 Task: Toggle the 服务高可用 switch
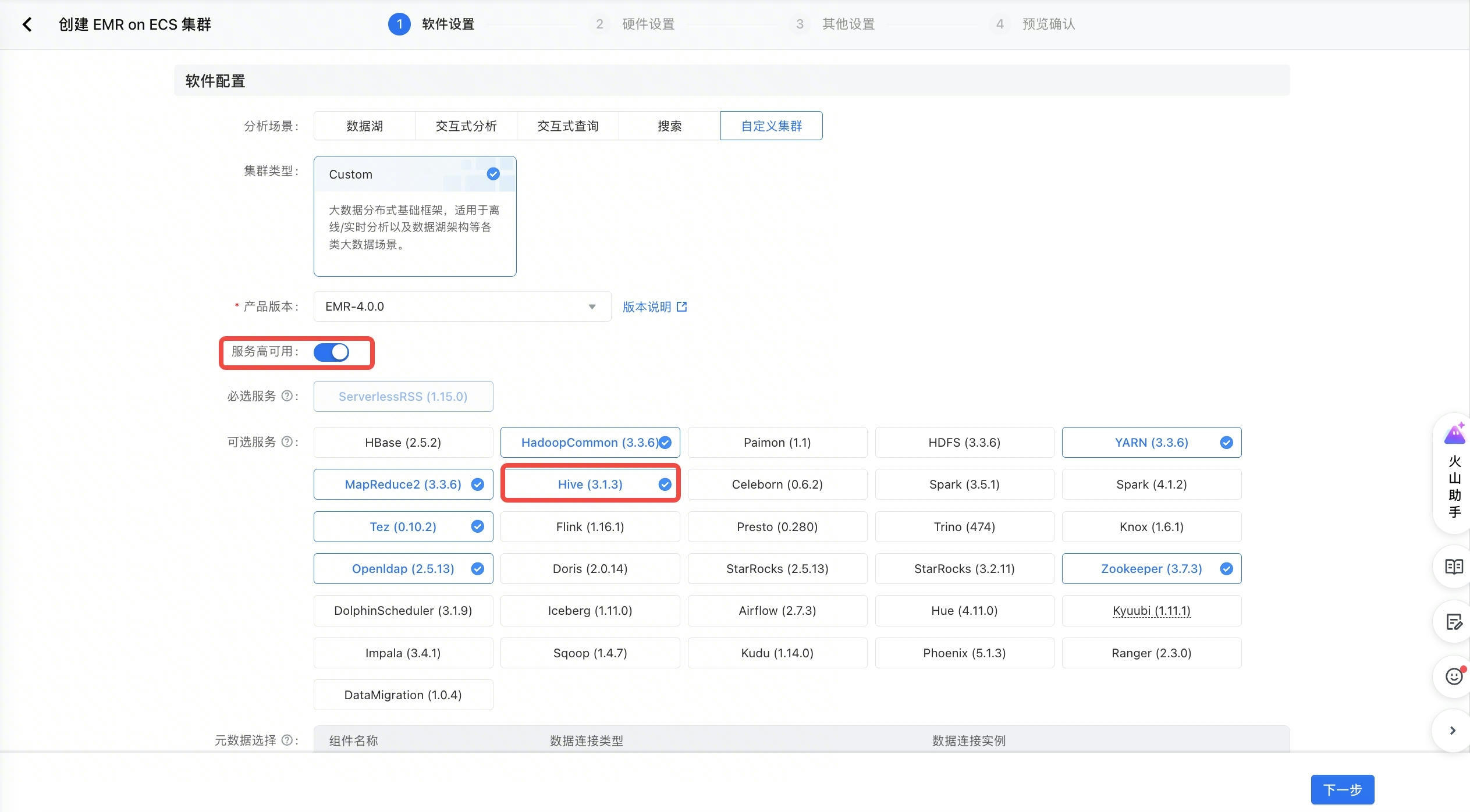(331, 352)
